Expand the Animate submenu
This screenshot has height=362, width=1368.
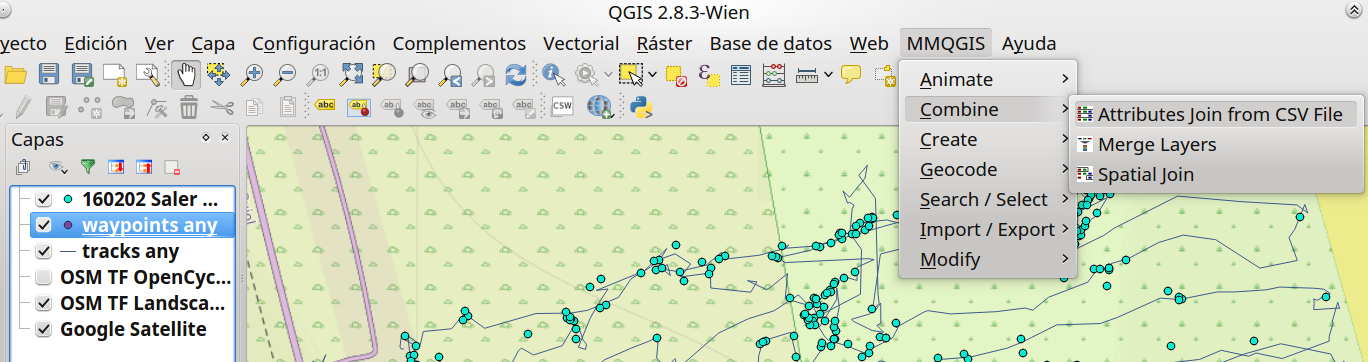[x=988, y=79]
